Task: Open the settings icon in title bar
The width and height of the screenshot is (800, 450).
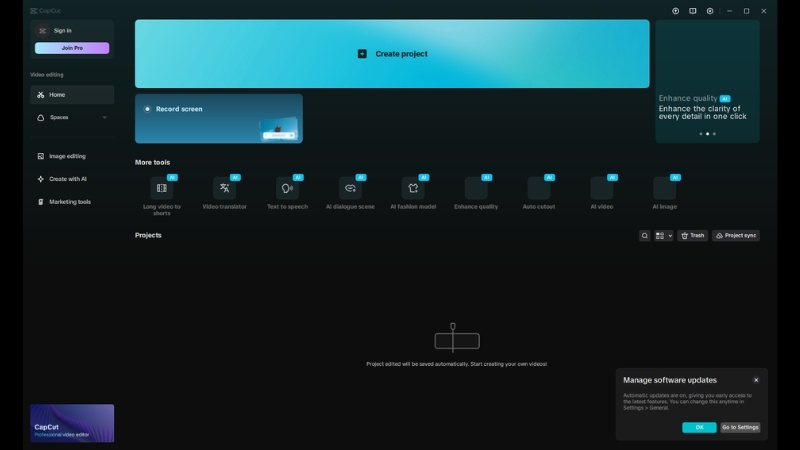Action: (710, 11)
